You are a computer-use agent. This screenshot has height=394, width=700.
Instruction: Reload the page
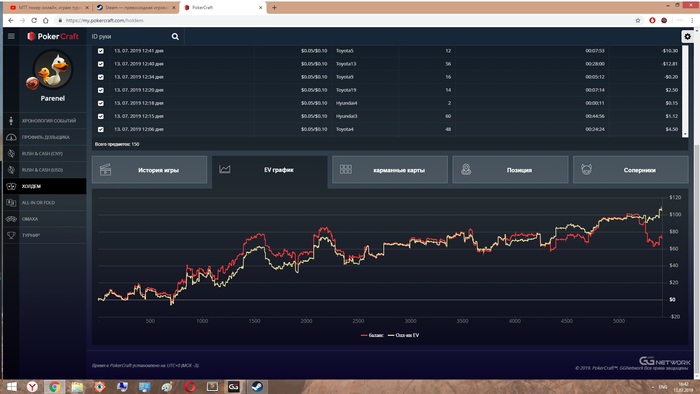pyautogui.click(x=34, y=21)
